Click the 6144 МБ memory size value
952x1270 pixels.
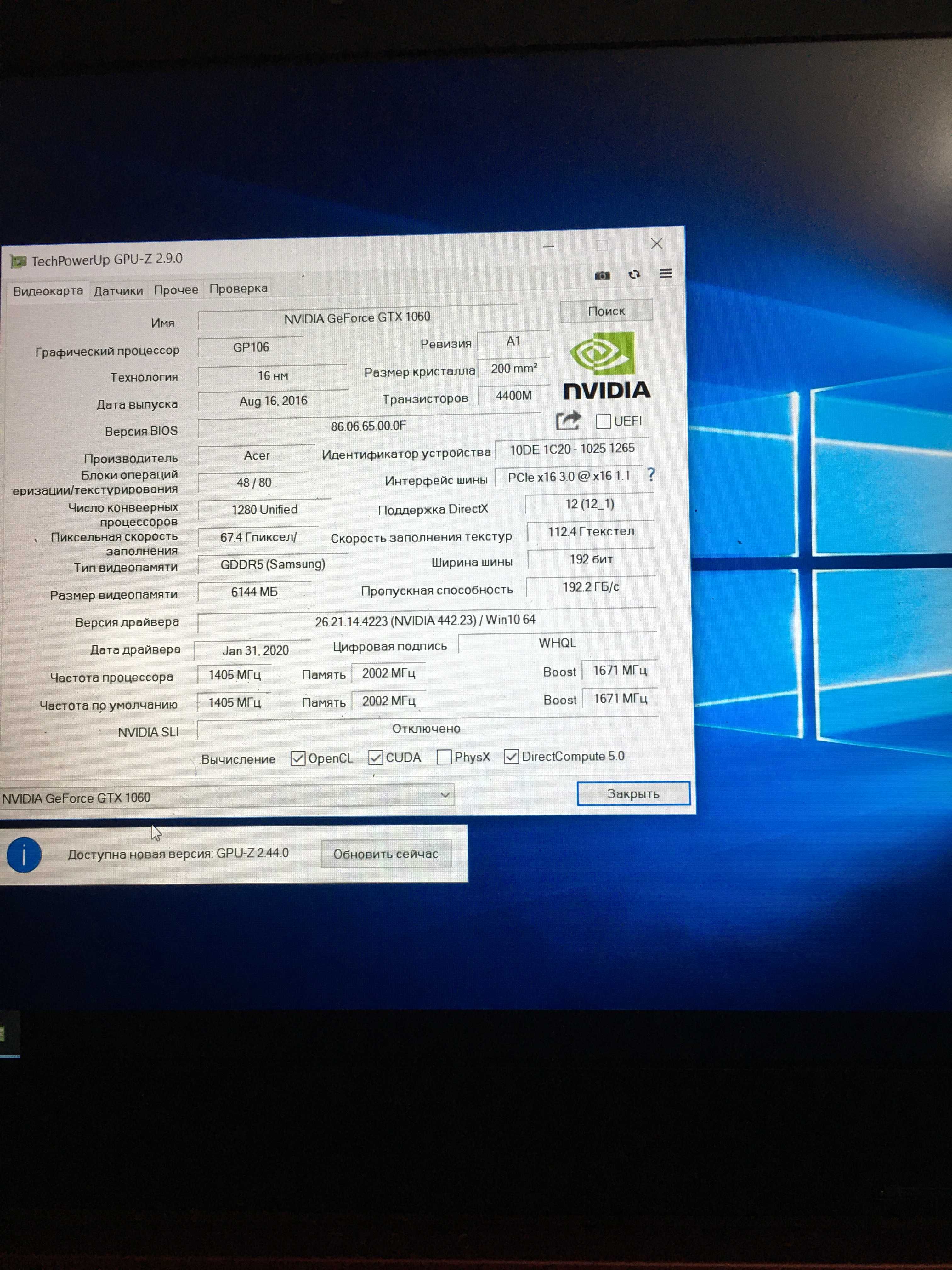[x=254, y=592]
